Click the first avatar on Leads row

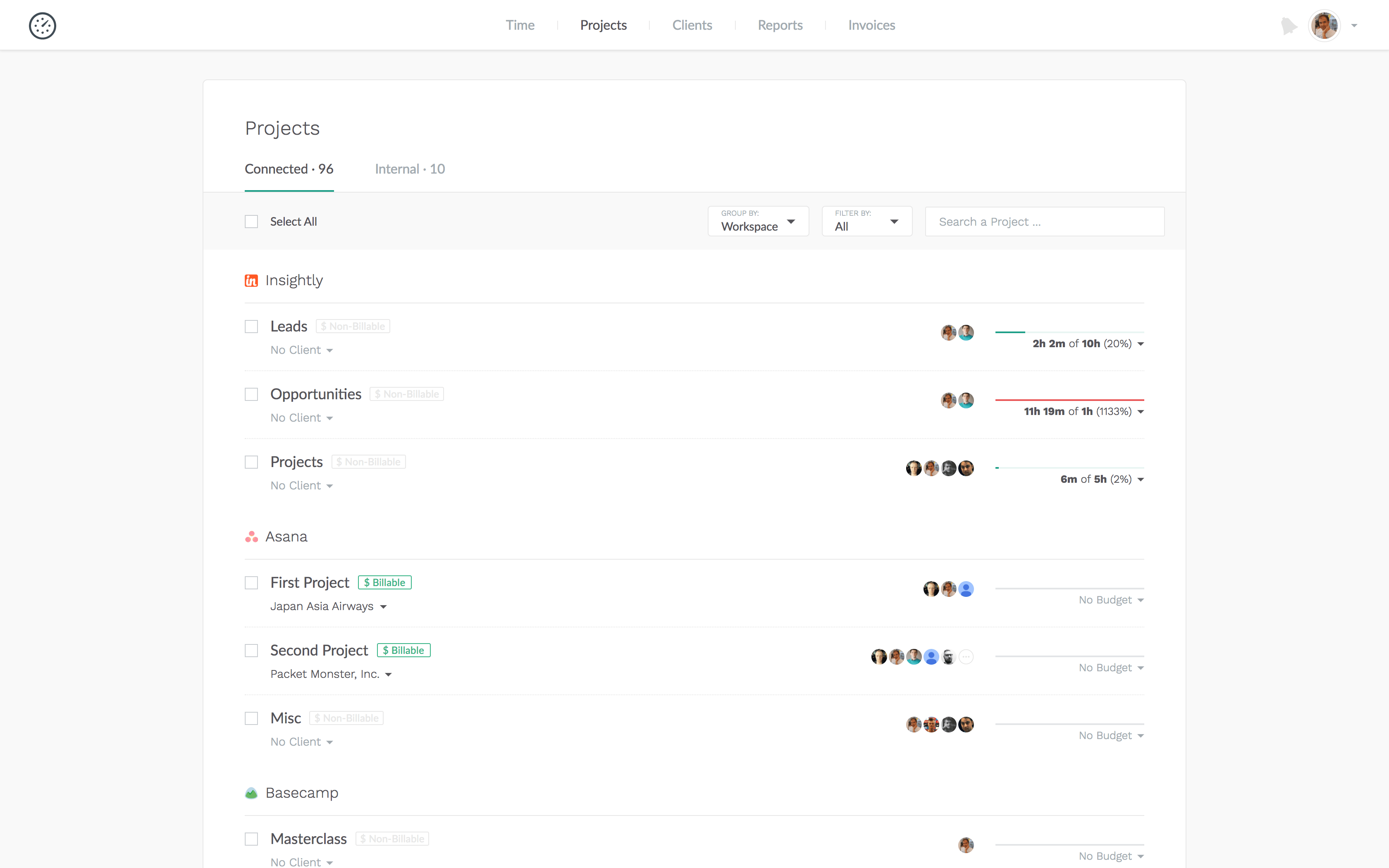[x=948, y=333]
